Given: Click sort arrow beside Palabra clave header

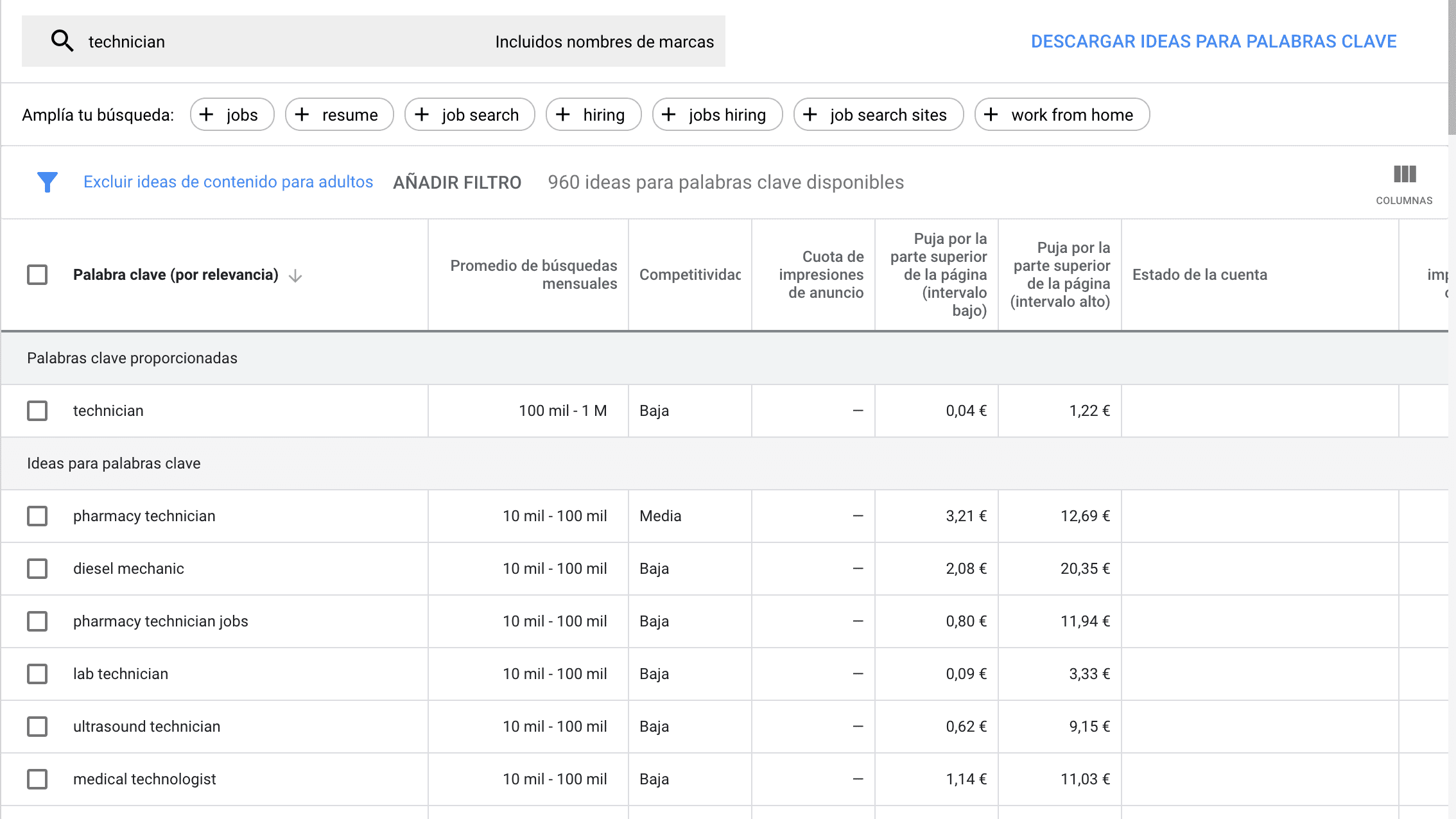Looking at the screenshot, I should coord(295,276).
